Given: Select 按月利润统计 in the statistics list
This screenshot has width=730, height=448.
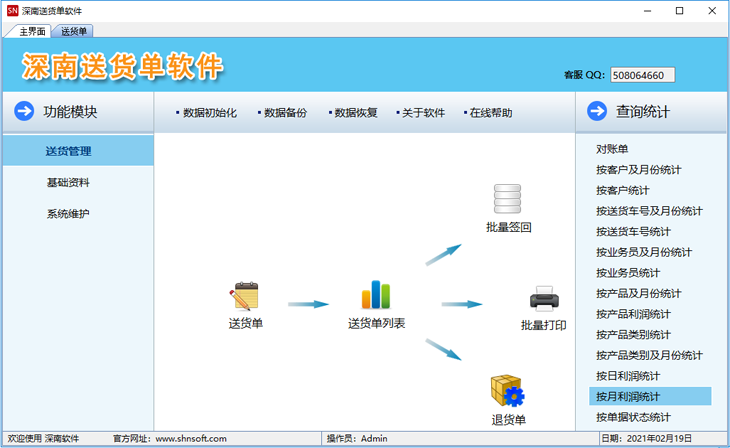Looking at the screenshot, I should [628, 397].
